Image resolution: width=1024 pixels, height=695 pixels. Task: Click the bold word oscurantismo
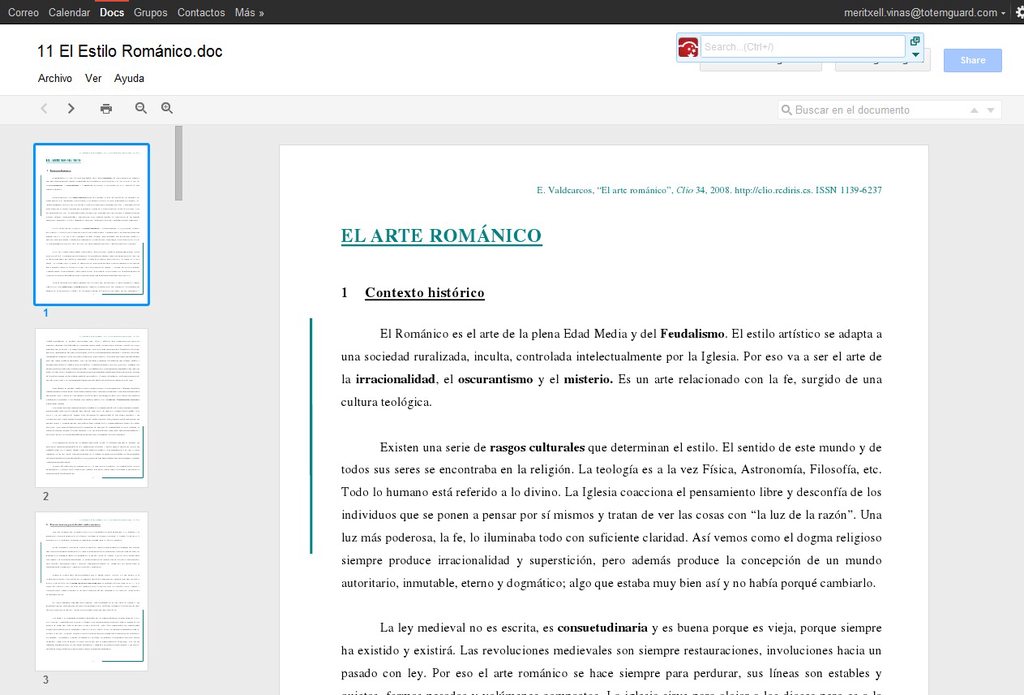495,380
